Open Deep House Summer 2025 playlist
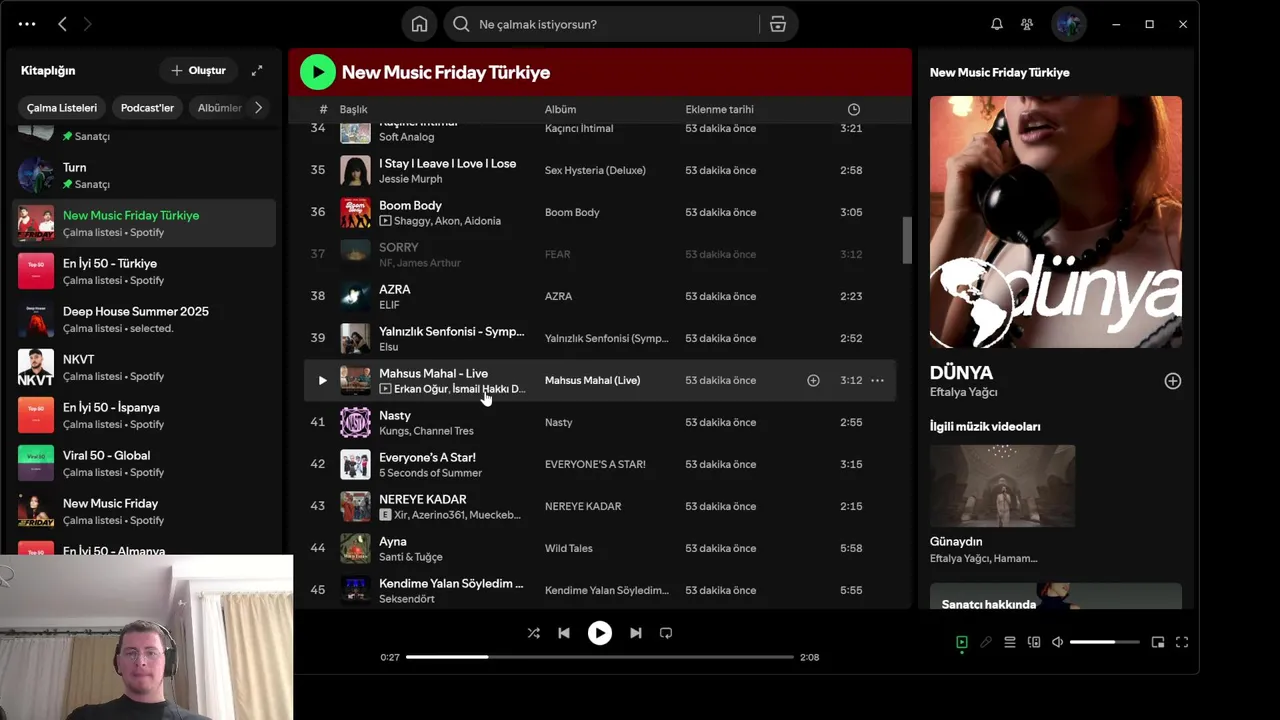The height and width of the screenshot is (720, 1280). click(x=144, y=319)
